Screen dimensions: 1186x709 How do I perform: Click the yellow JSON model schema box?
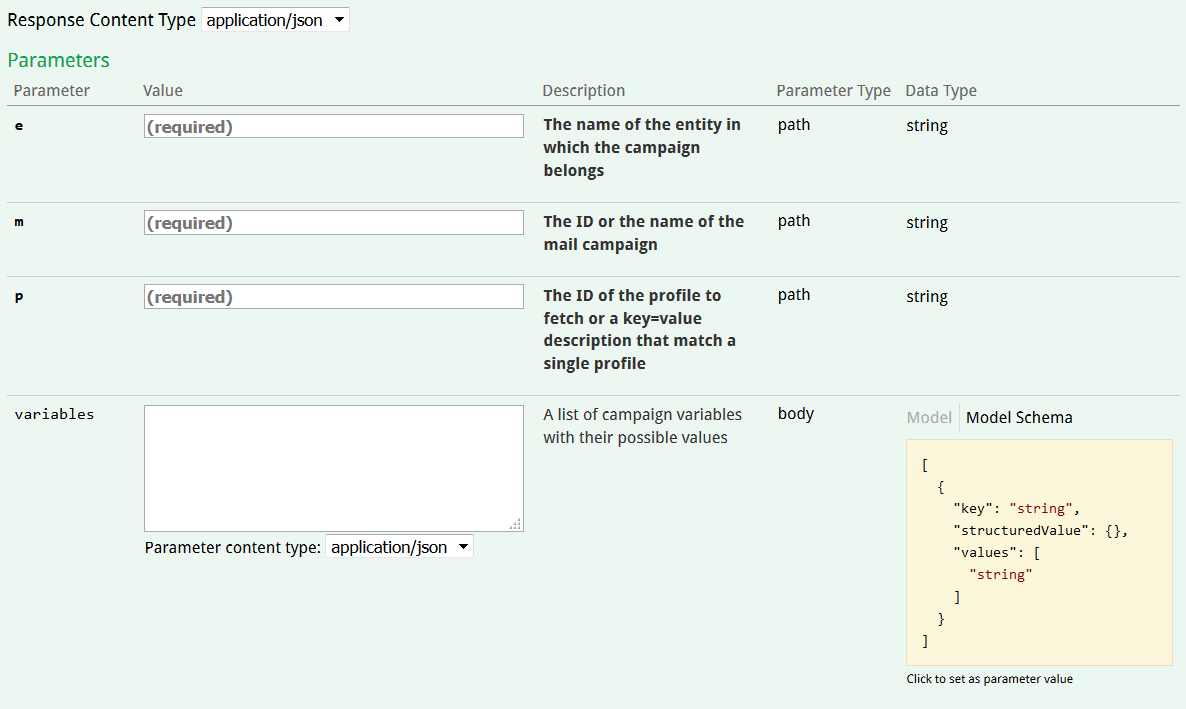[x=1038, y=552]
